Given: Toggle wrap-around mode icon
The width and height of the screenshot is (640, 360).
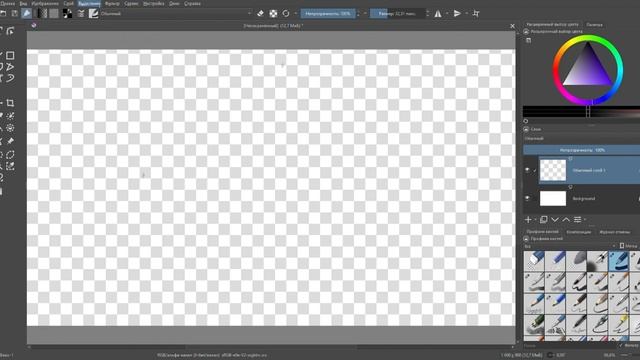Looking at the screenshot, I should 476,13.
